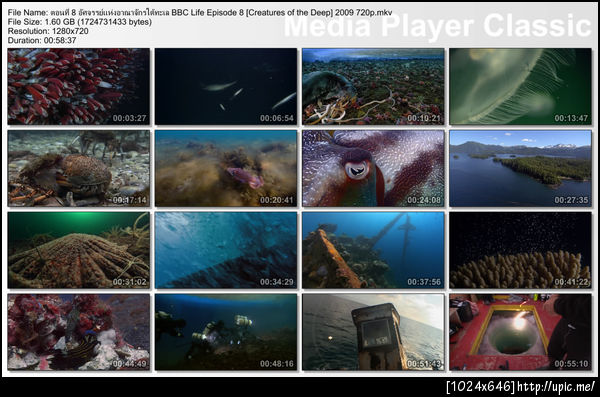
Task: Click the 'File Size: 1.60 GB' text
Action: [80, 22]
